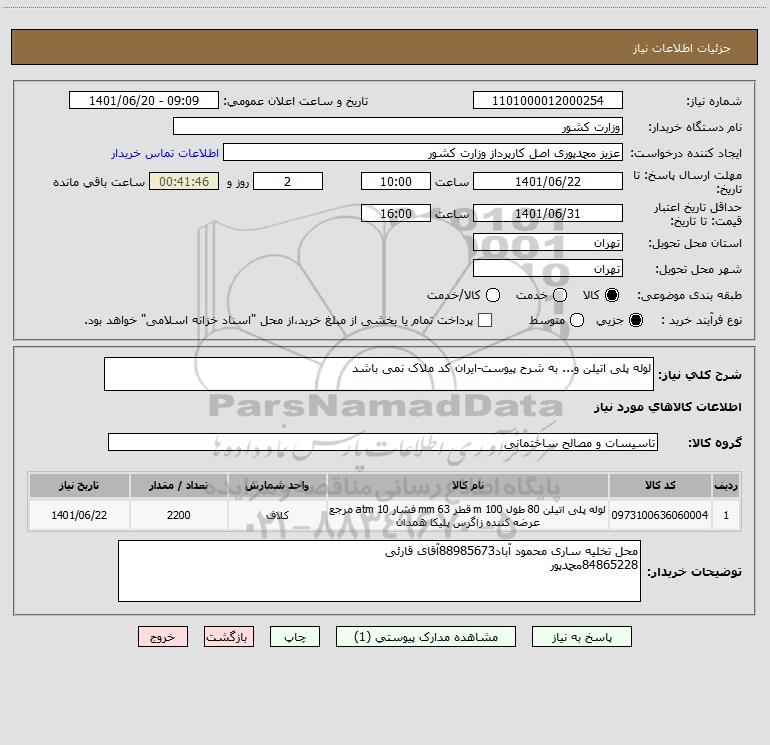
Task: Open مشاهده مدارک پیوستی (1) button
Action: click(426, 637)
